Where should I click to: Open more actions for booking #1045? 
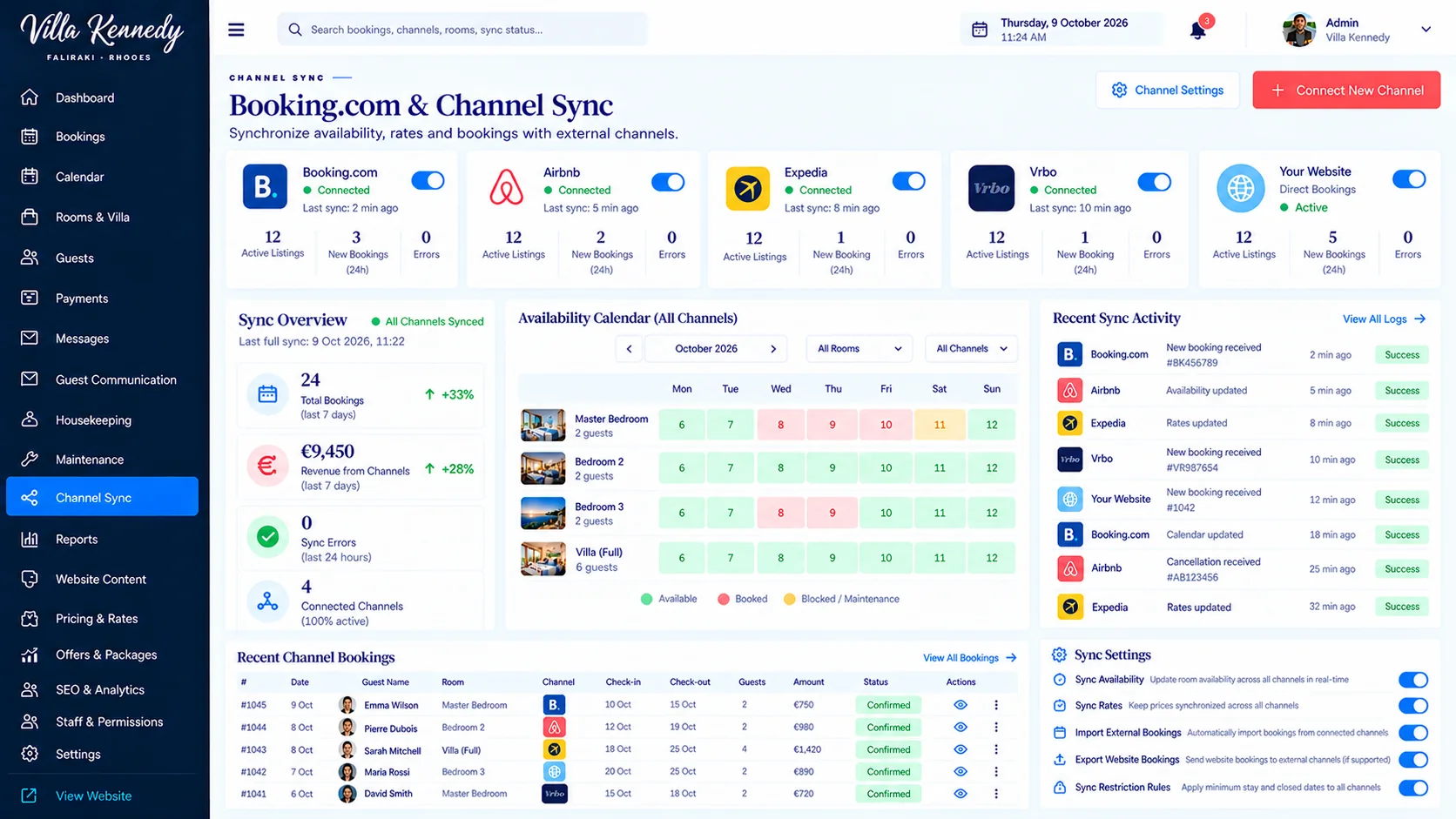click(x=996, y=705)
